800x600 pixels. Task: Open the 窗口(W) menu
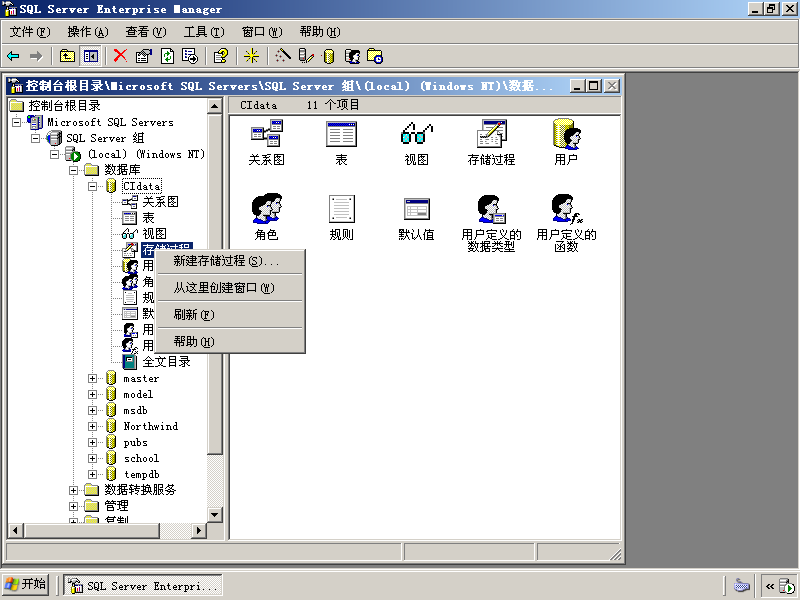(262, 32)
